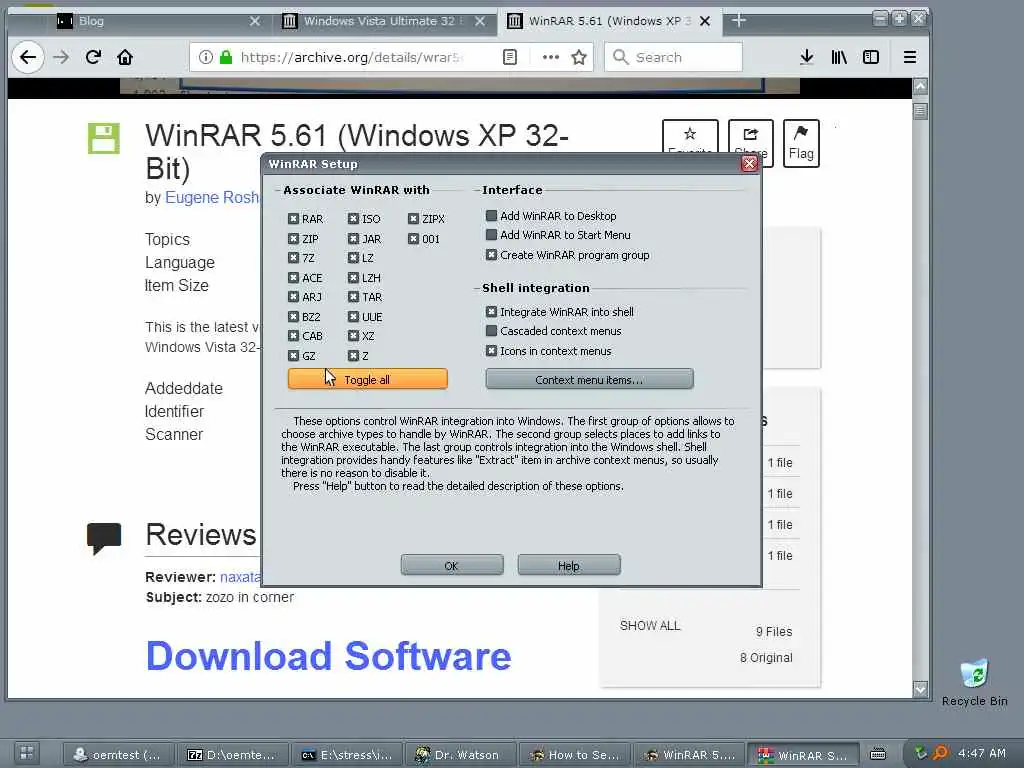The image size is (1024, 768).
Task: Switch to the Blog tab
Action: click(x=153, y=21)
